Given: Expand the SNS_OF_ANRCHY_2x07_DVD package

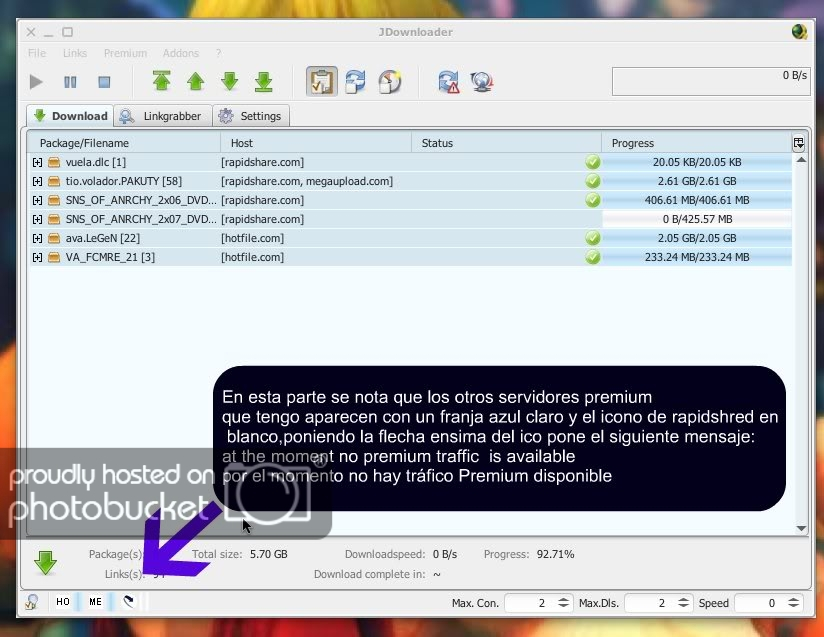Looking at the screenshot, I should [x=37, y=219].
